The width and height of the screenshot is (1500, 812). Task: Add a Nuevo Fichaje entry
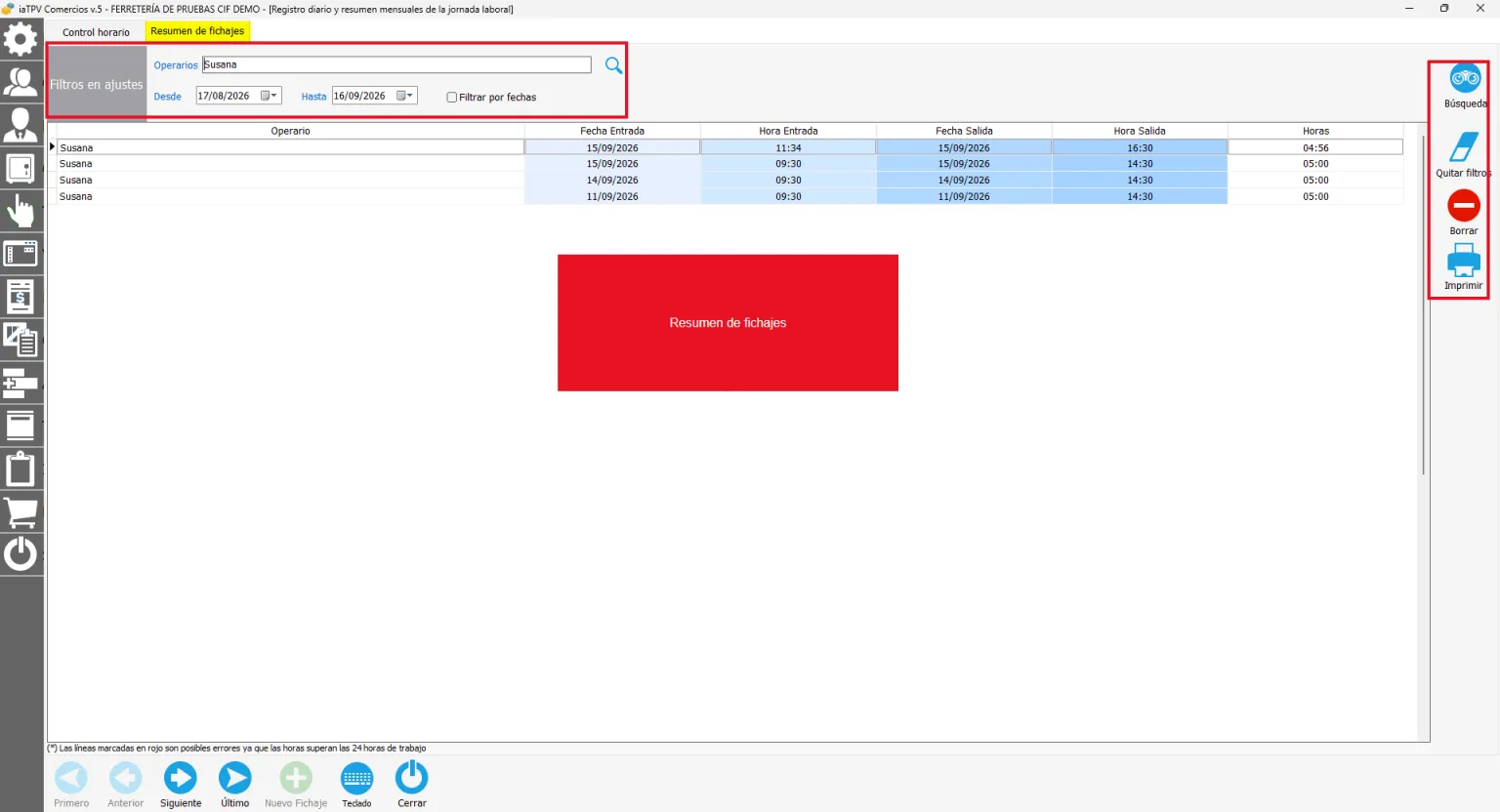(296, 786)
